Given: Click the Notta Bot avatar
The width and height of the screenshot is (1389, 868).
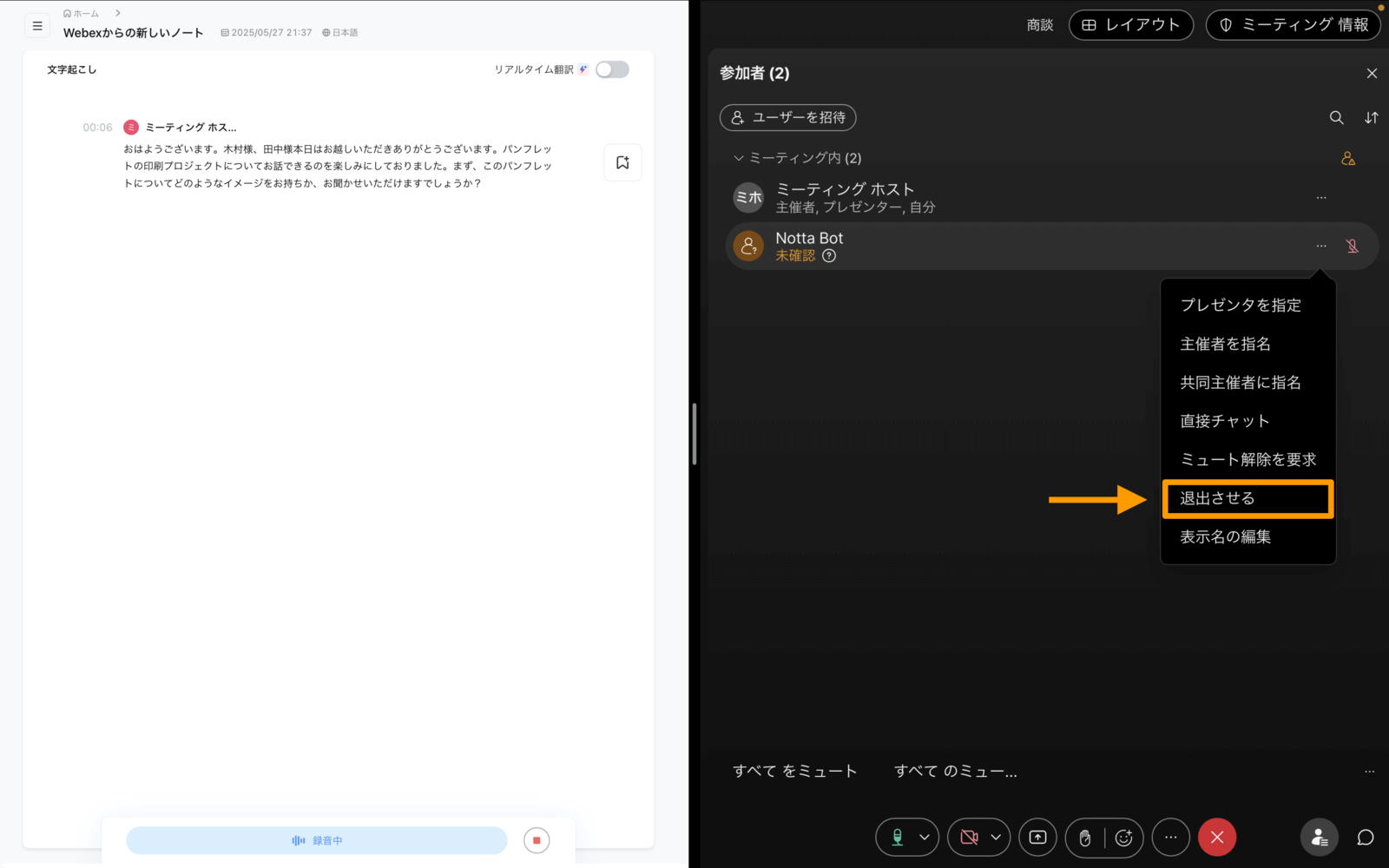Looking at the screenshot, I should point(748,247).
